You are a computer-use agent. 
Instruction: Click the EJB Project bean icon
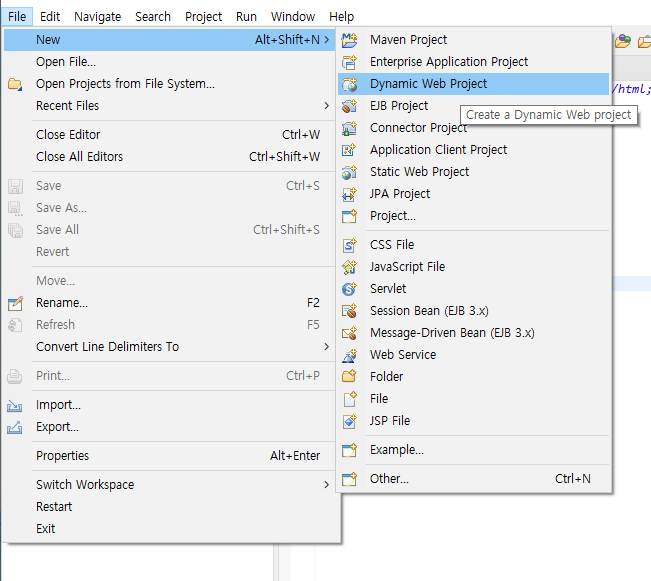pyautogui.click(x=349, y=106)
